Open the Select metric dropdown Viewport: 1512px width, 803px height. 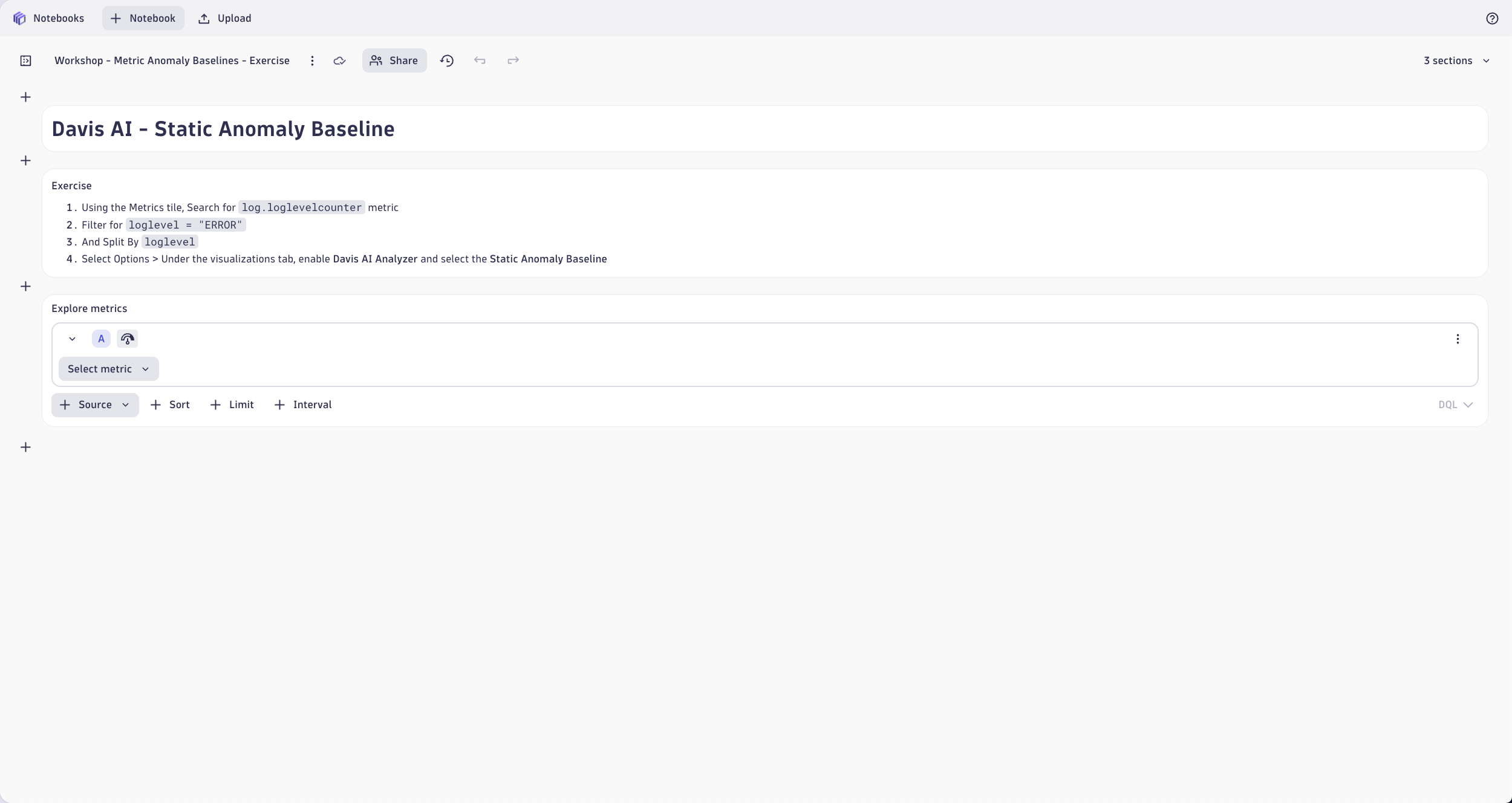109,369
